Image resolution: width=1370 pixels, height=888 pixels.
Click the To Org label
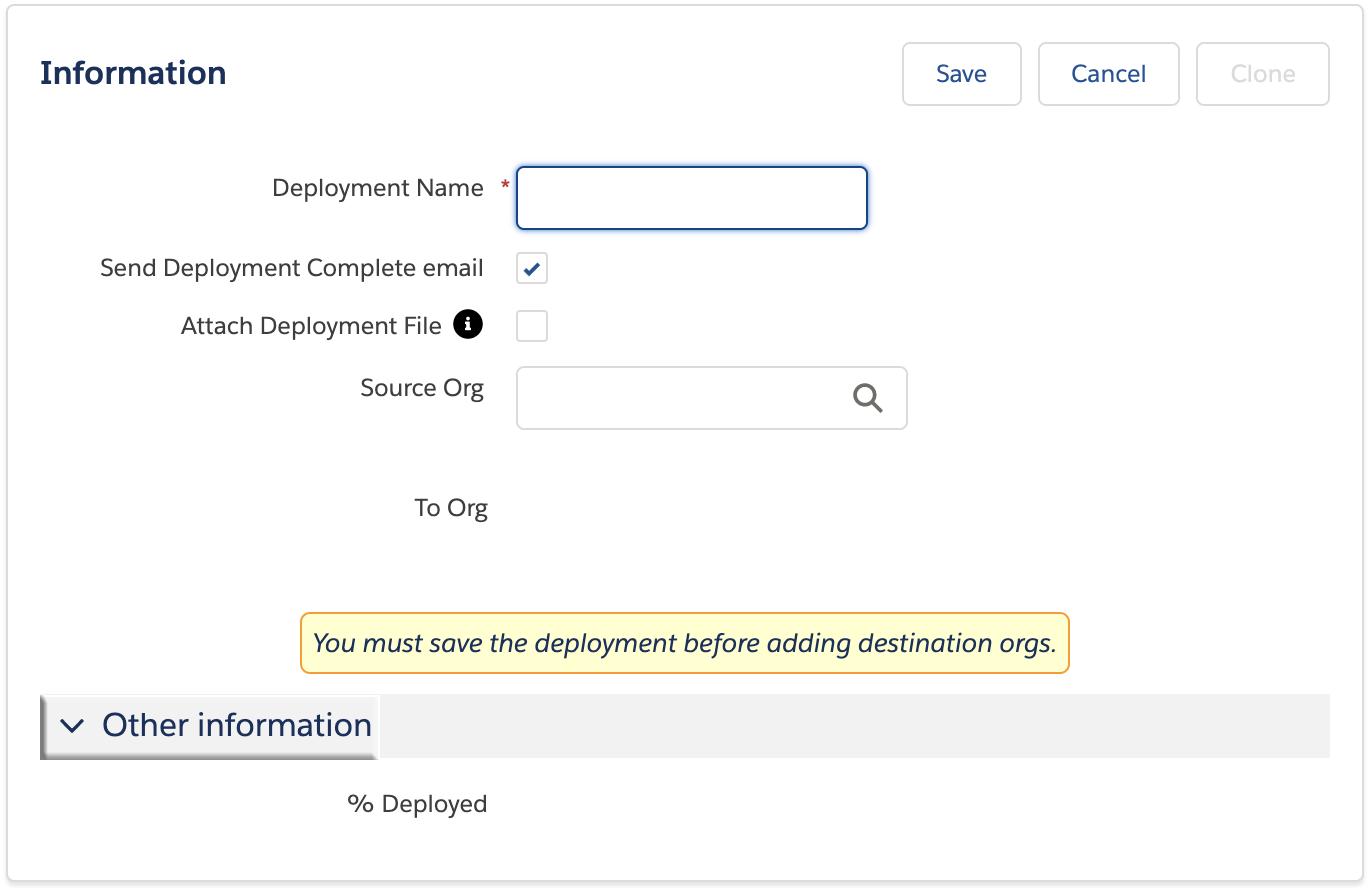[451, 508]
